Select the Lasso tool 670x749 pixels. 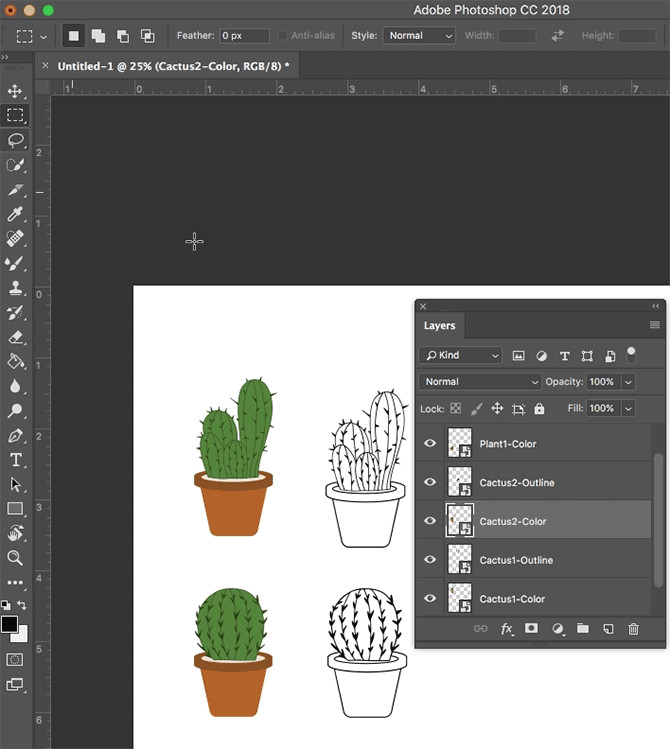pos(15,140)
